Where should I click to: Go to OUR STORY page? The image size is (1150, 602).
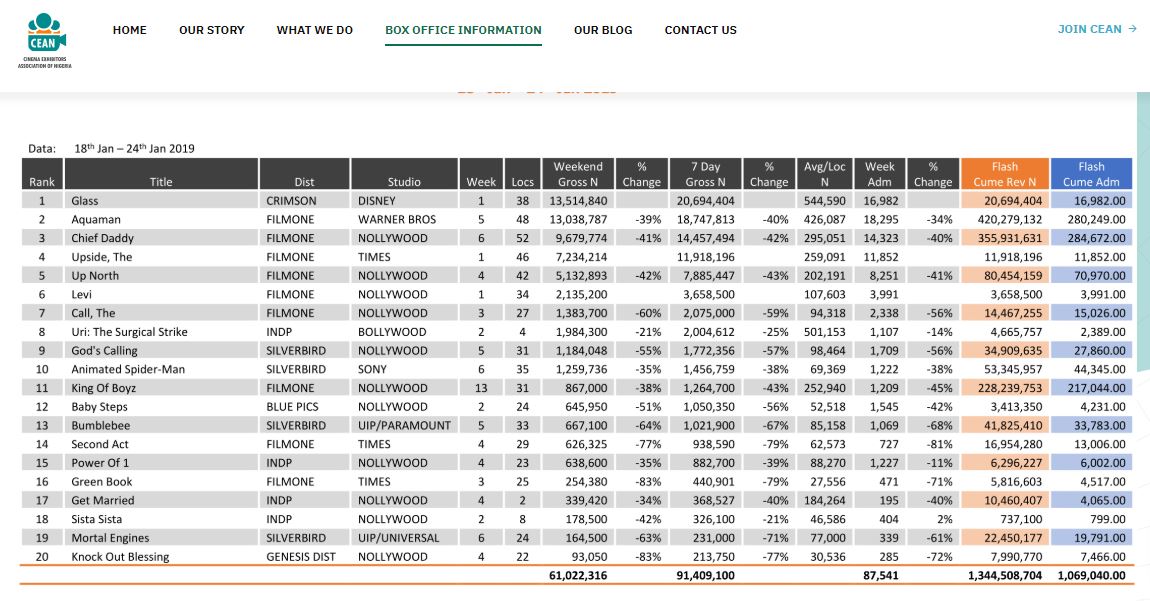point(212,30)
